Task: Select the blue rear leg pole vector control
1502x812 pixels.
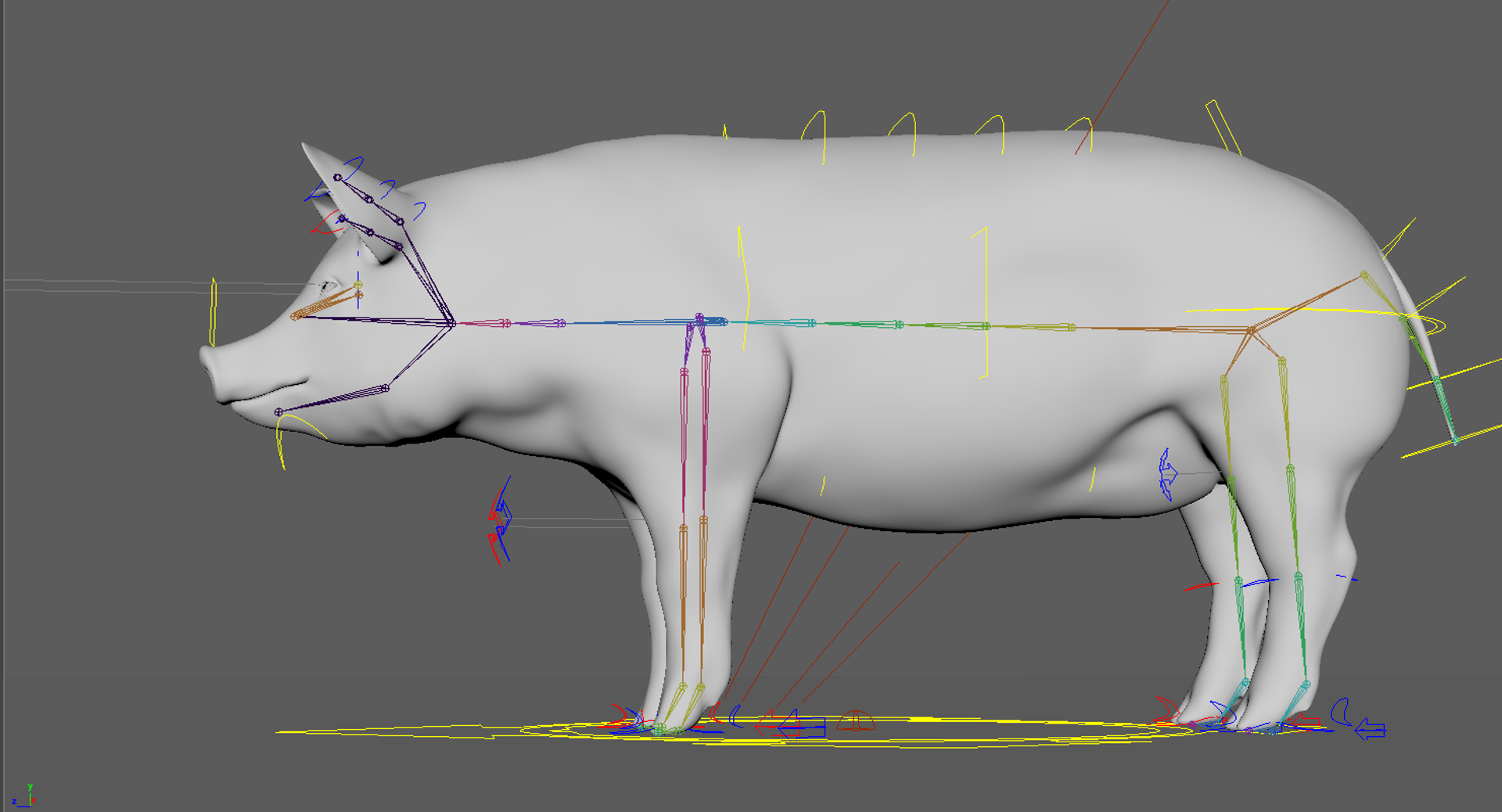Action: 1166,474
